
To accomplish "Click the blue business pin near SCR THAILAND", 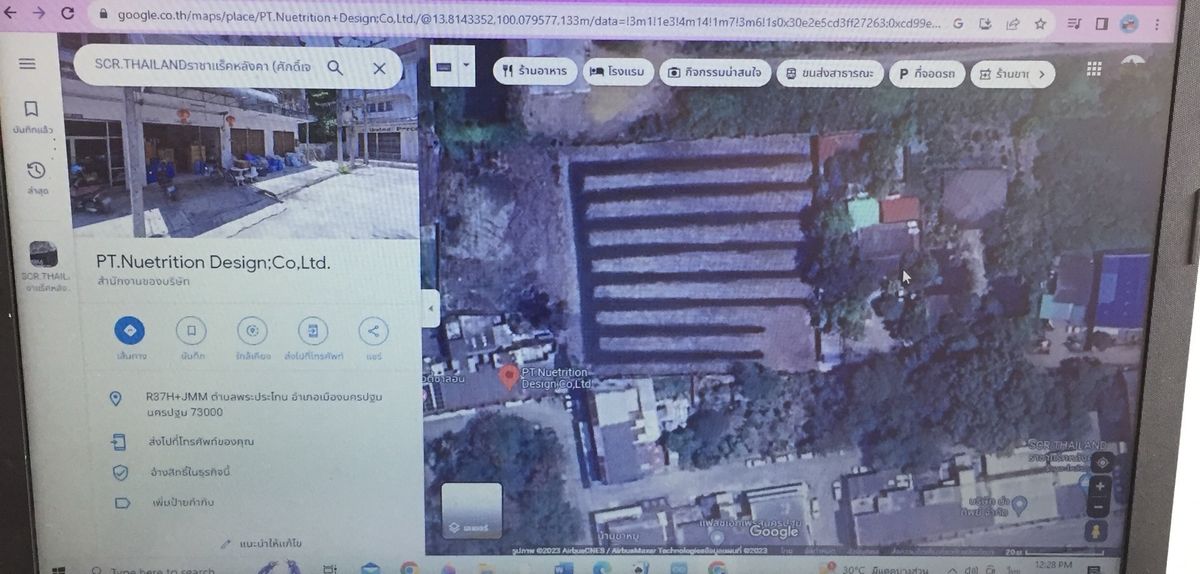I will (1019, 505).
